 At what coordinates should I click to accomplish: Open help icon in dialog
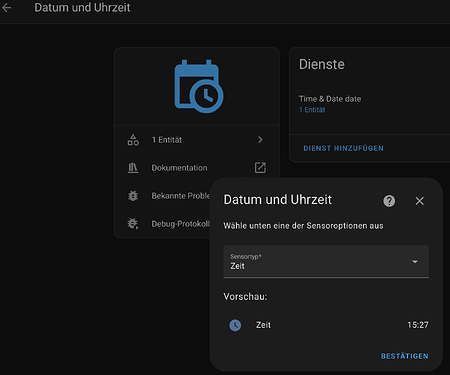click(x=389, y=201)
